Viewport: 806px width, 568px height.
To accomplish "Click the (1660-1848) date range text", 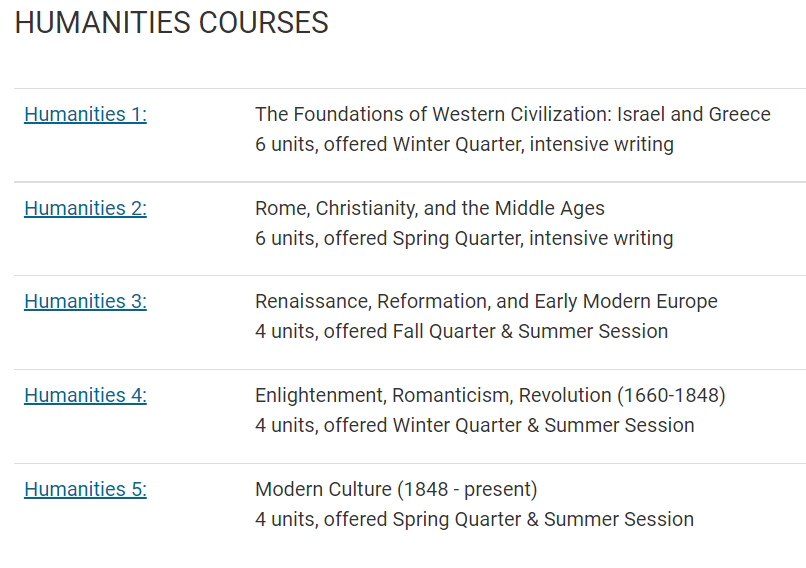I will point(671,396).
